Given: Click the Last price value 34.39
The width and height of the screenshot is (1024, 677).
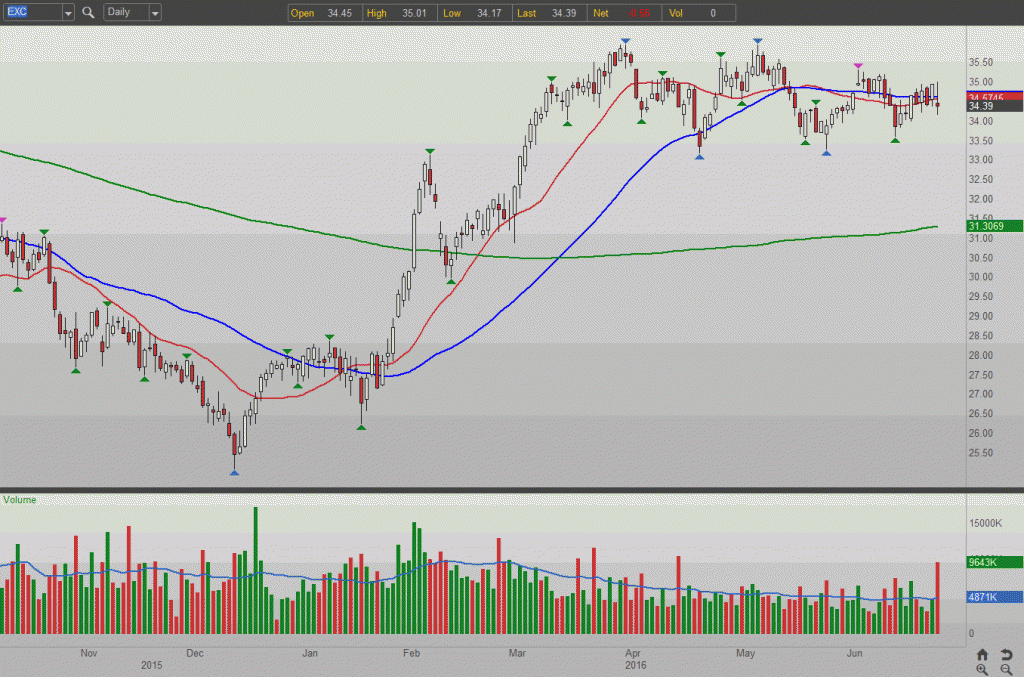Looking at the screenshot, I should [x=564, y=13].
